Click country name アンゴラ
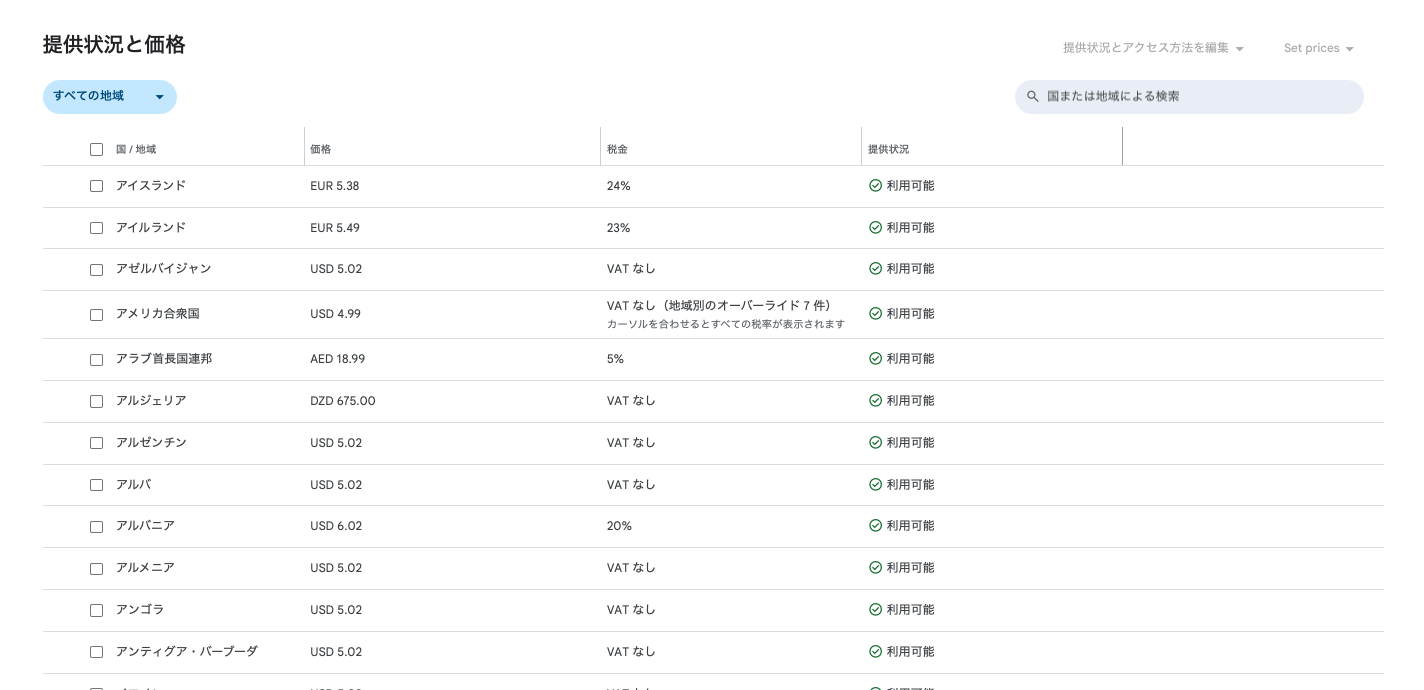1424x690 pixels. [140, 610]
